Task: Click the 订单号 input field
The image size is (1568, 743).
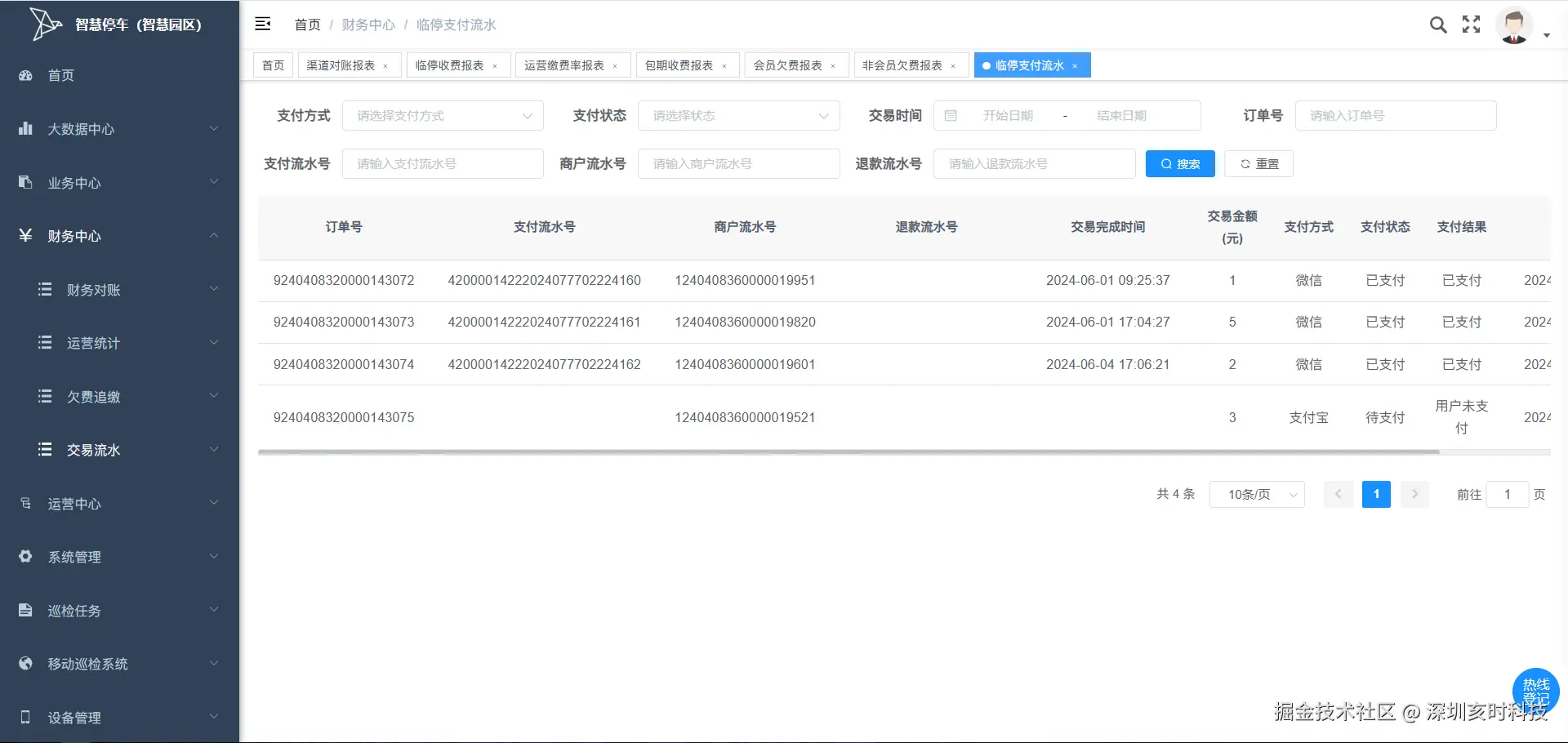Action: click(x=1396, y=116)
